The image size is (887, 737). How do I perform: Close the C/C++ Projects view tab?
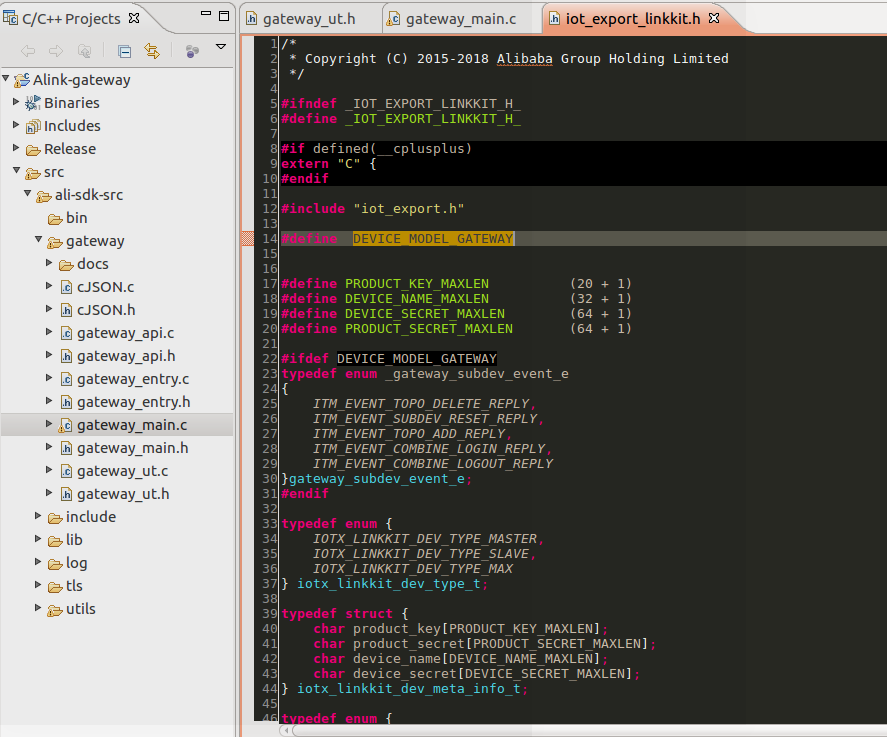(x=134, y=18)
